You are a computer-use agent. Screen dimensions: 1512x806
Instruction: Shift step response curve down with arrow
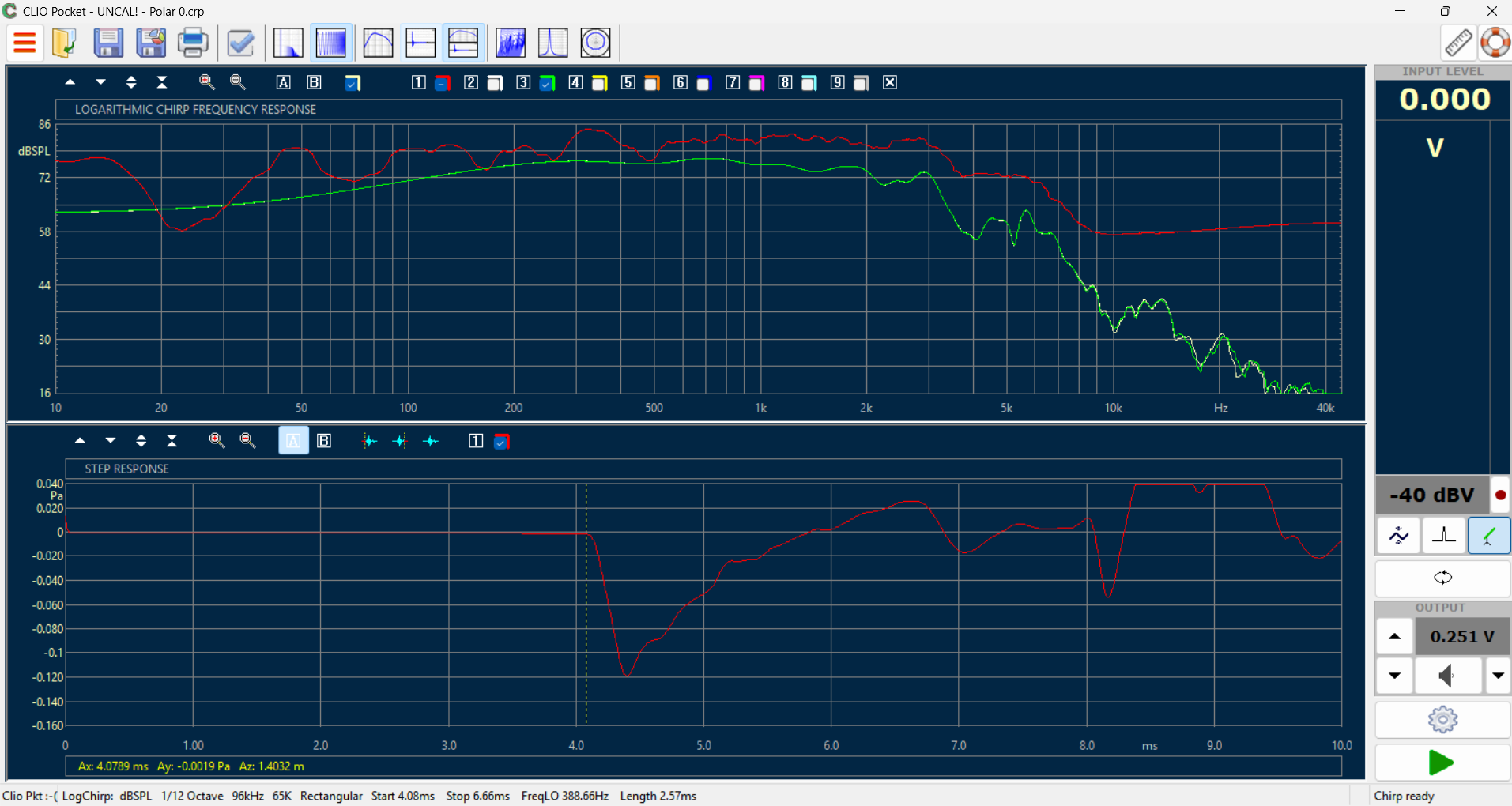111,441
